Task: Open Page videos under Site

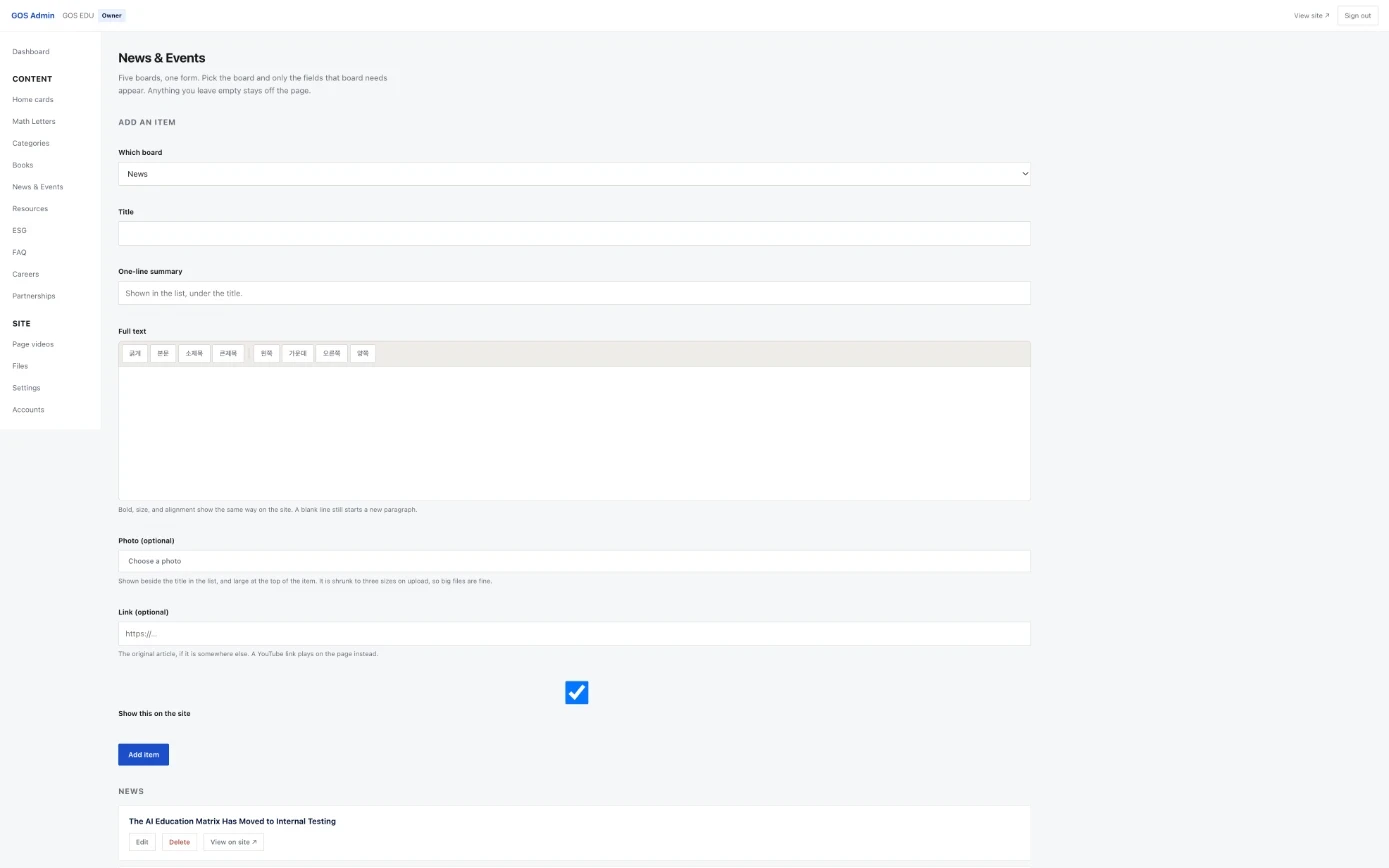Action: coord(33,344)
